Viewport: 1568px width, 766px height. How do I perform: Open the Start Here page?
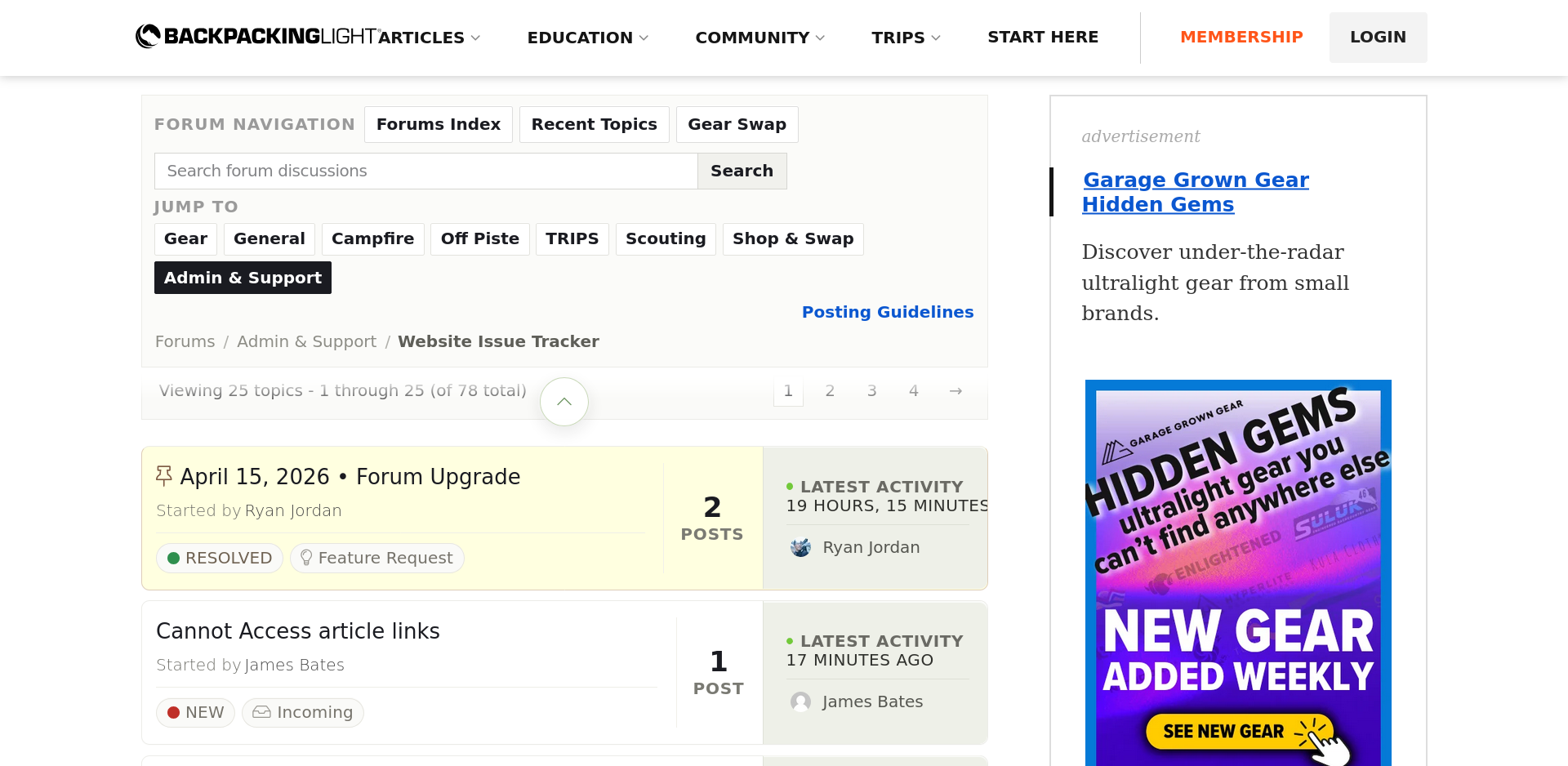[1043, 37]
